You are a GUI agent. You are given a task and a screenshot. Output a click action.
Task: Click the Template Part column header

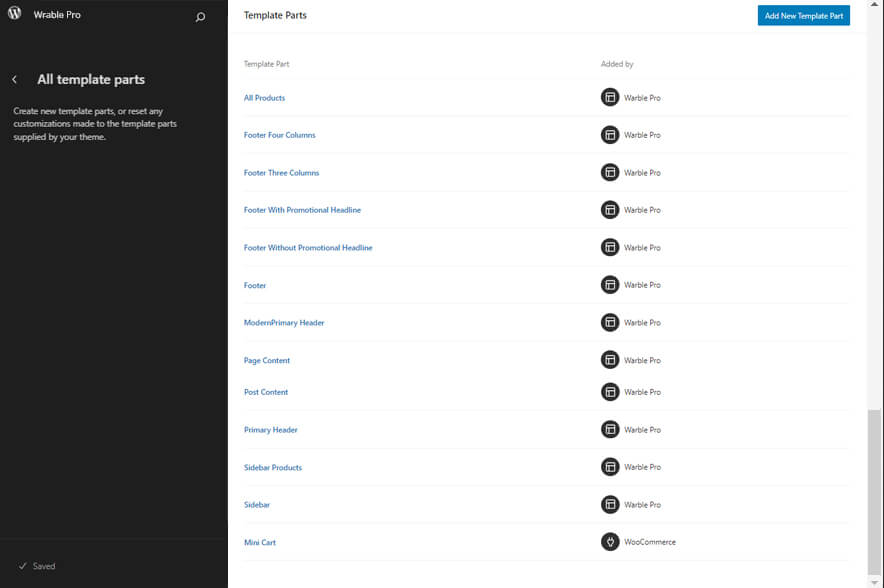(x=266, y=63)
